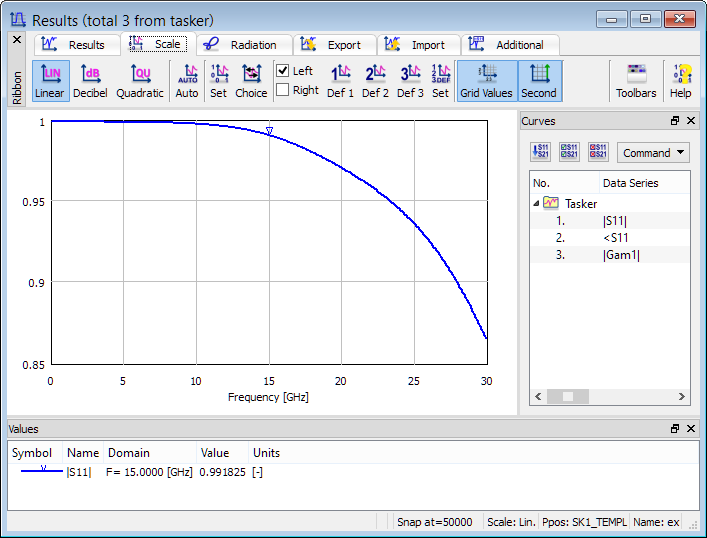Screen dimensions: 707x538
Task: Open the Command dropdown
Action: pyautogui.click(x=654, y=153)
